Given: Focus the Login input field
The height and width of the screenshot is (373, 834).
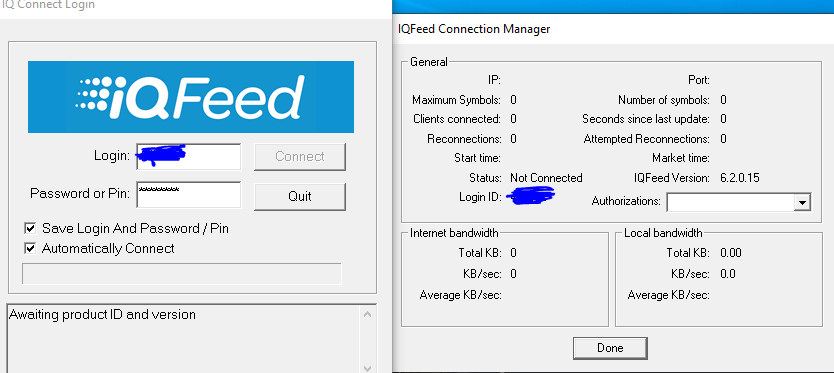Looking at the screenshot, I should 189,156.
